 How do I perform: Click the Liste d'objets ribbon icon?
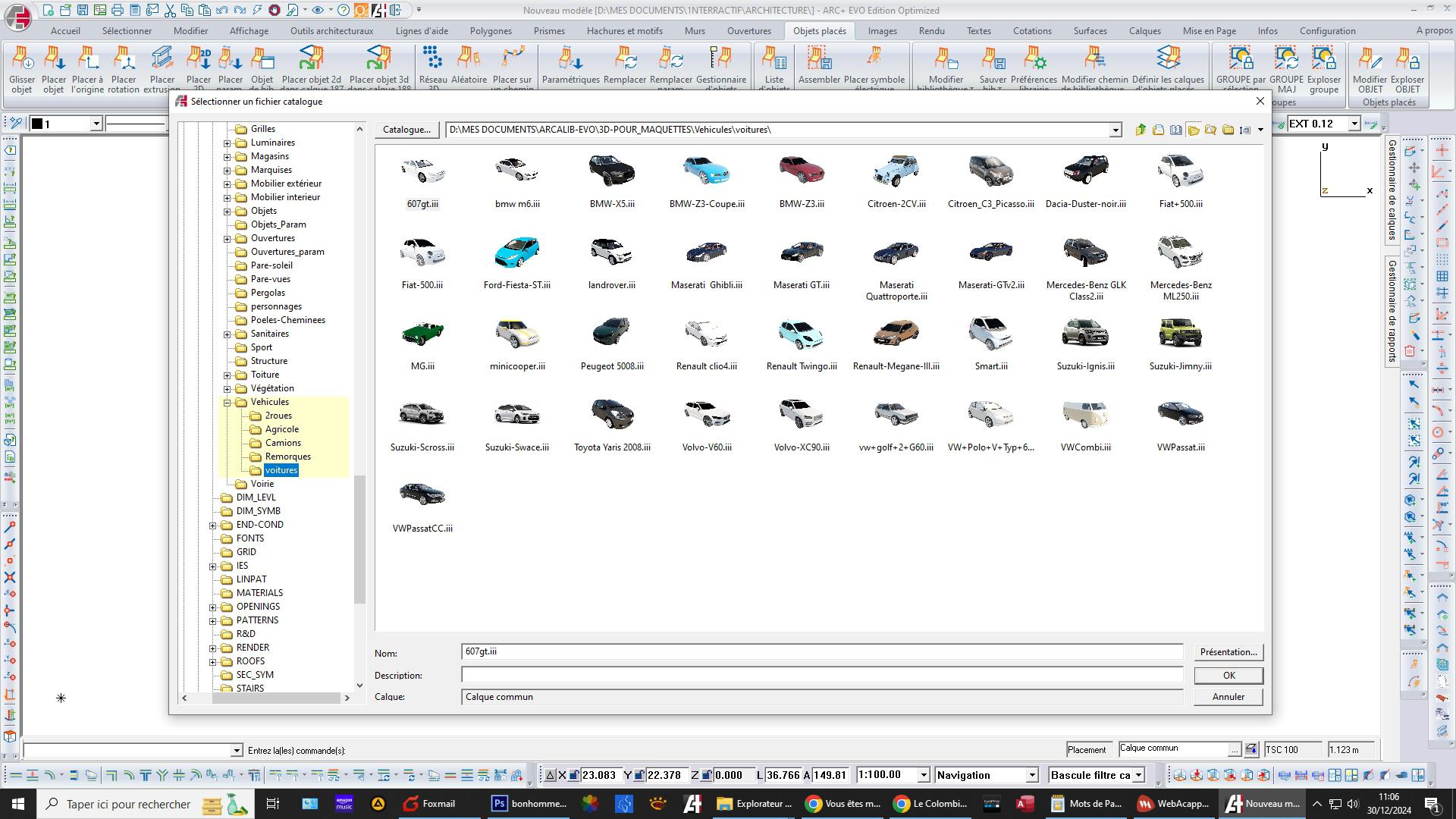point(774,59)
